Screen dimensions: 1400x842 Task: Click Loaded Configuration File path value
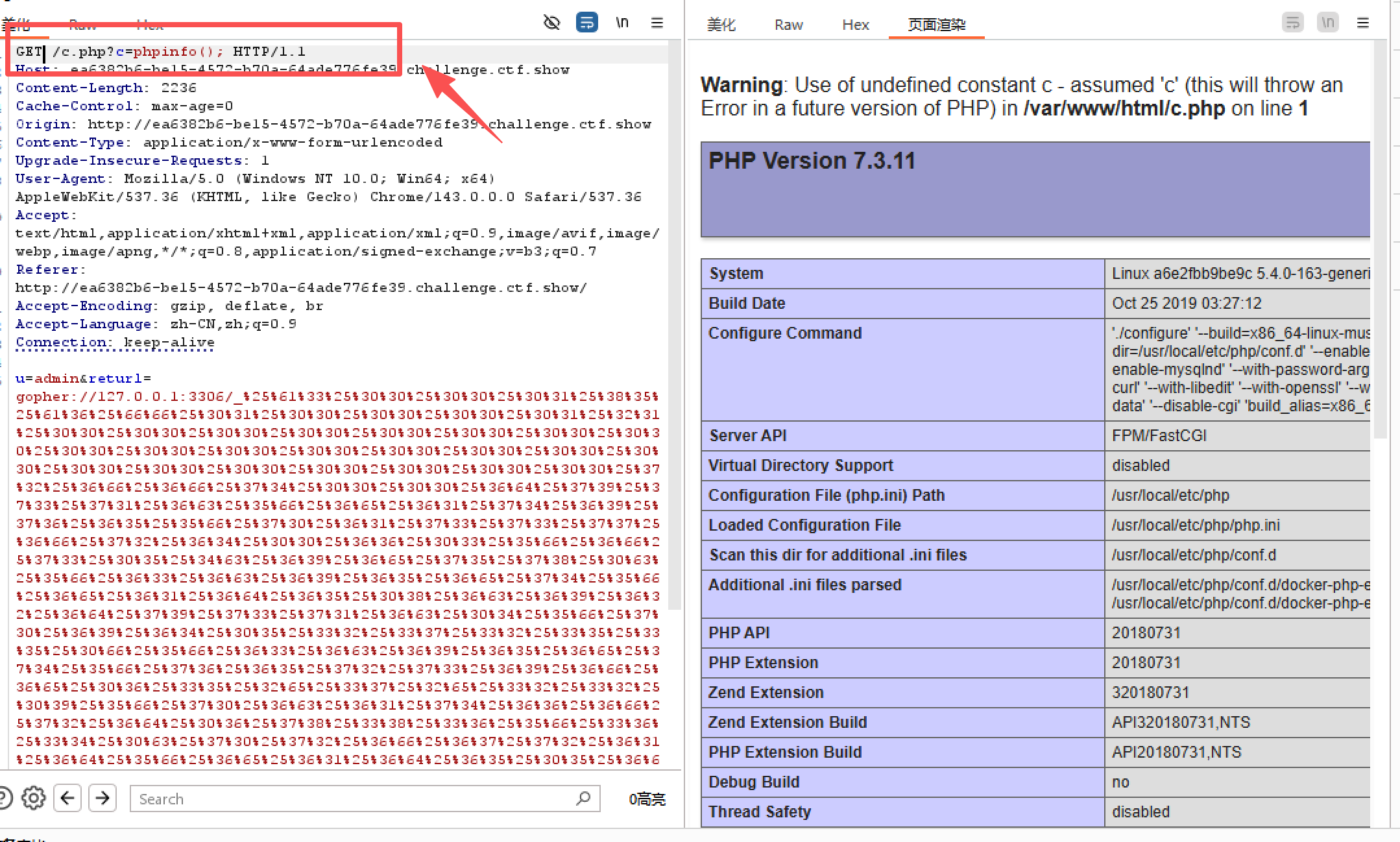point(1196,525)
